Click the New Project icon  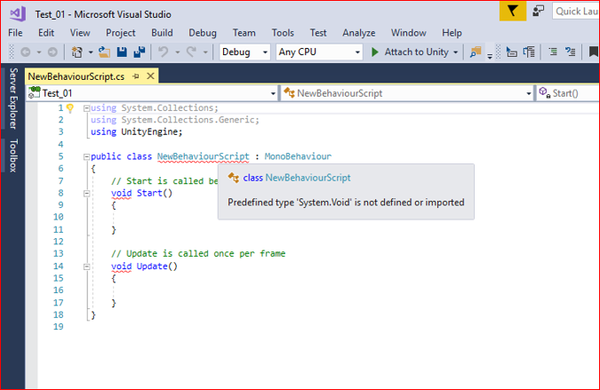coord(77,52)
